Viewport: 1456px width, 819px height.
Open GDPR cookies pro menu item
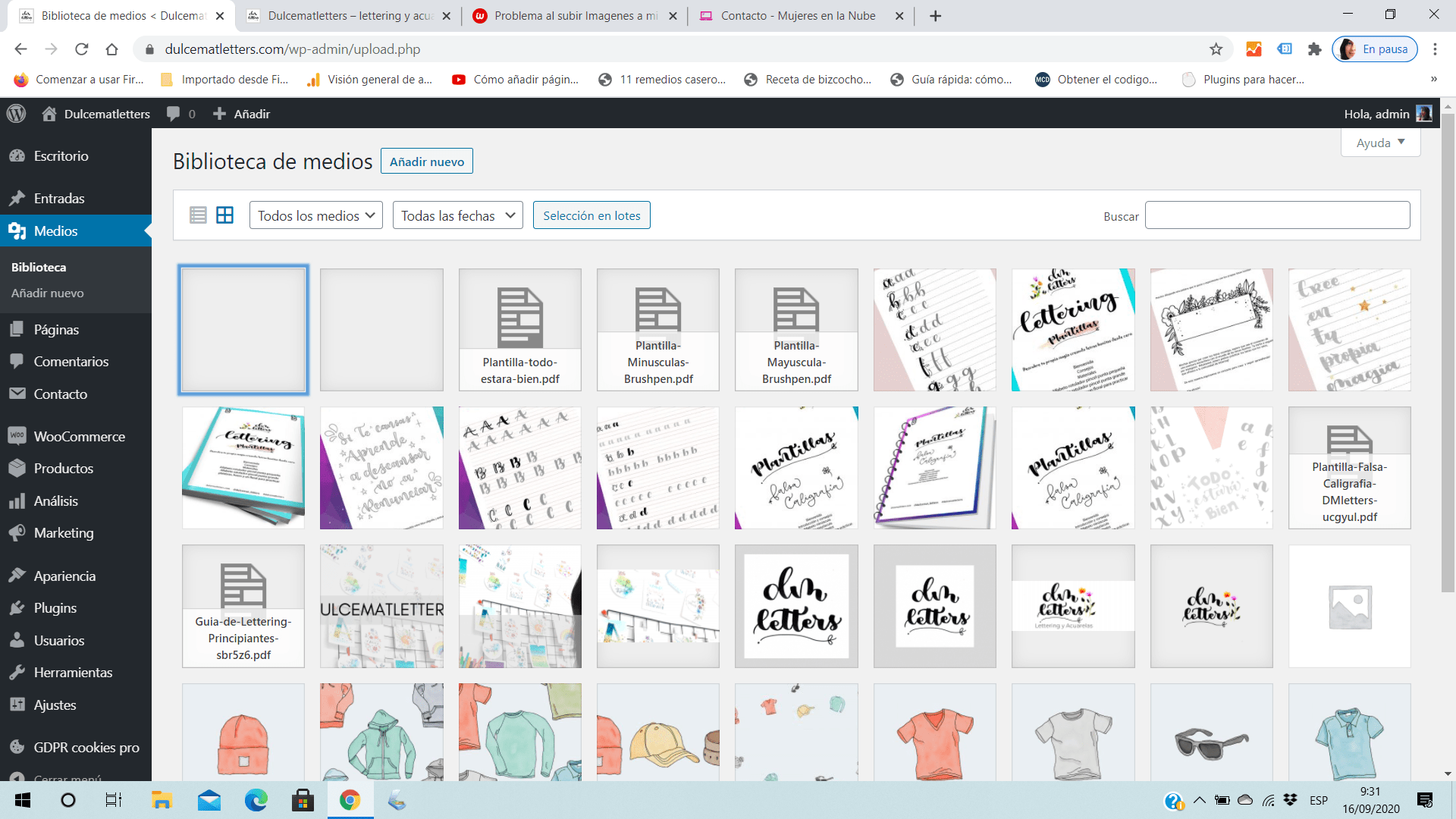pos(76,747)
